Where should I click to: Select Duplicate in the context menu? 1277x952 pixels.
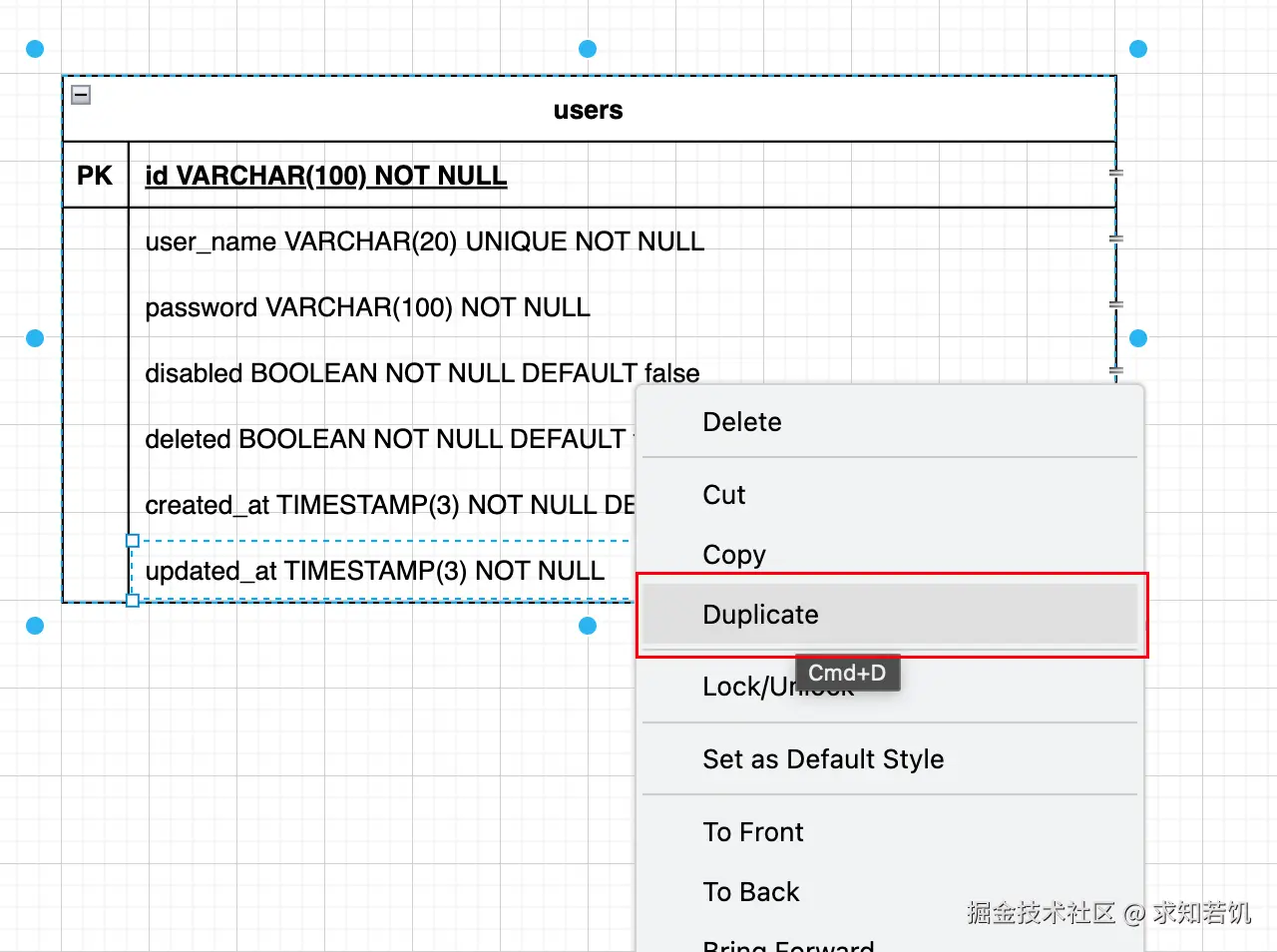click(x=890, y=615)
